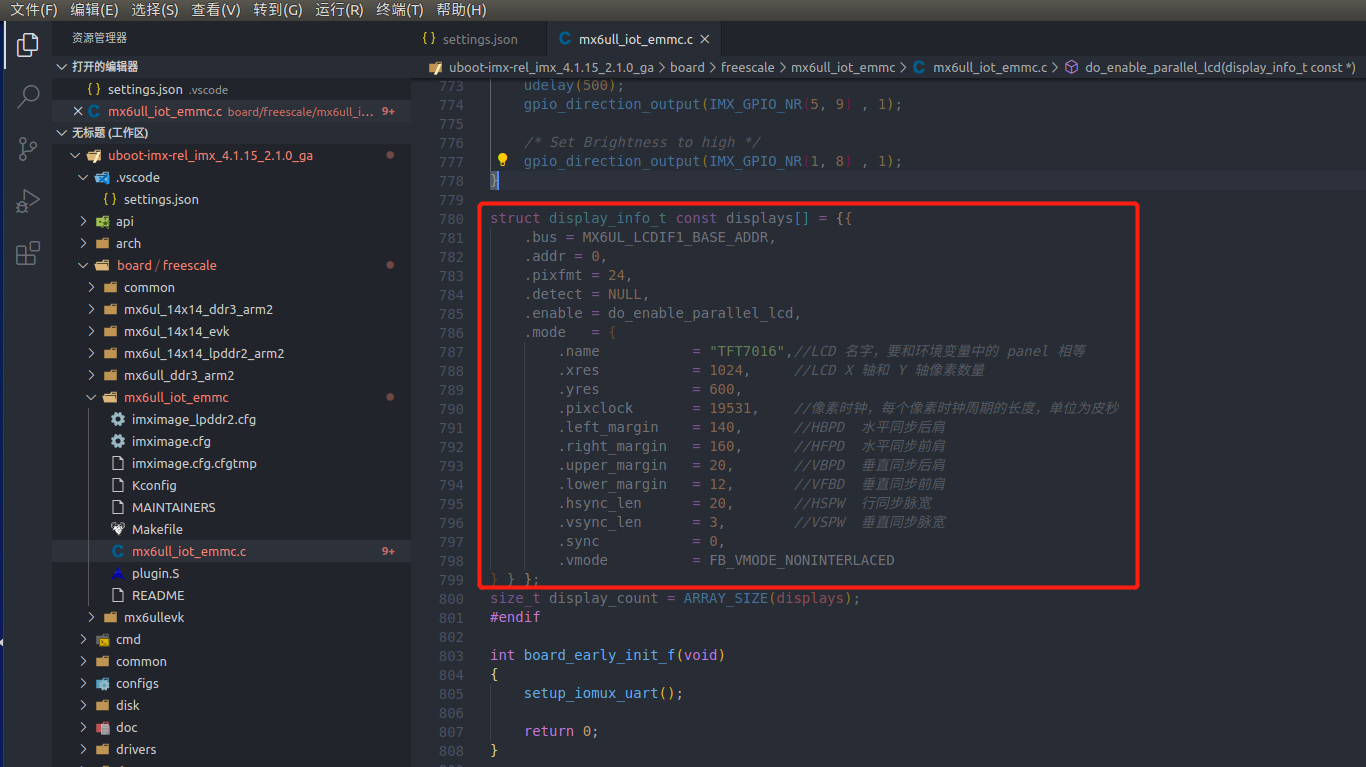Open the 终端(T) menu
Image resolution: width=1366 pixels, height=767 pixels.
[397, 11]
